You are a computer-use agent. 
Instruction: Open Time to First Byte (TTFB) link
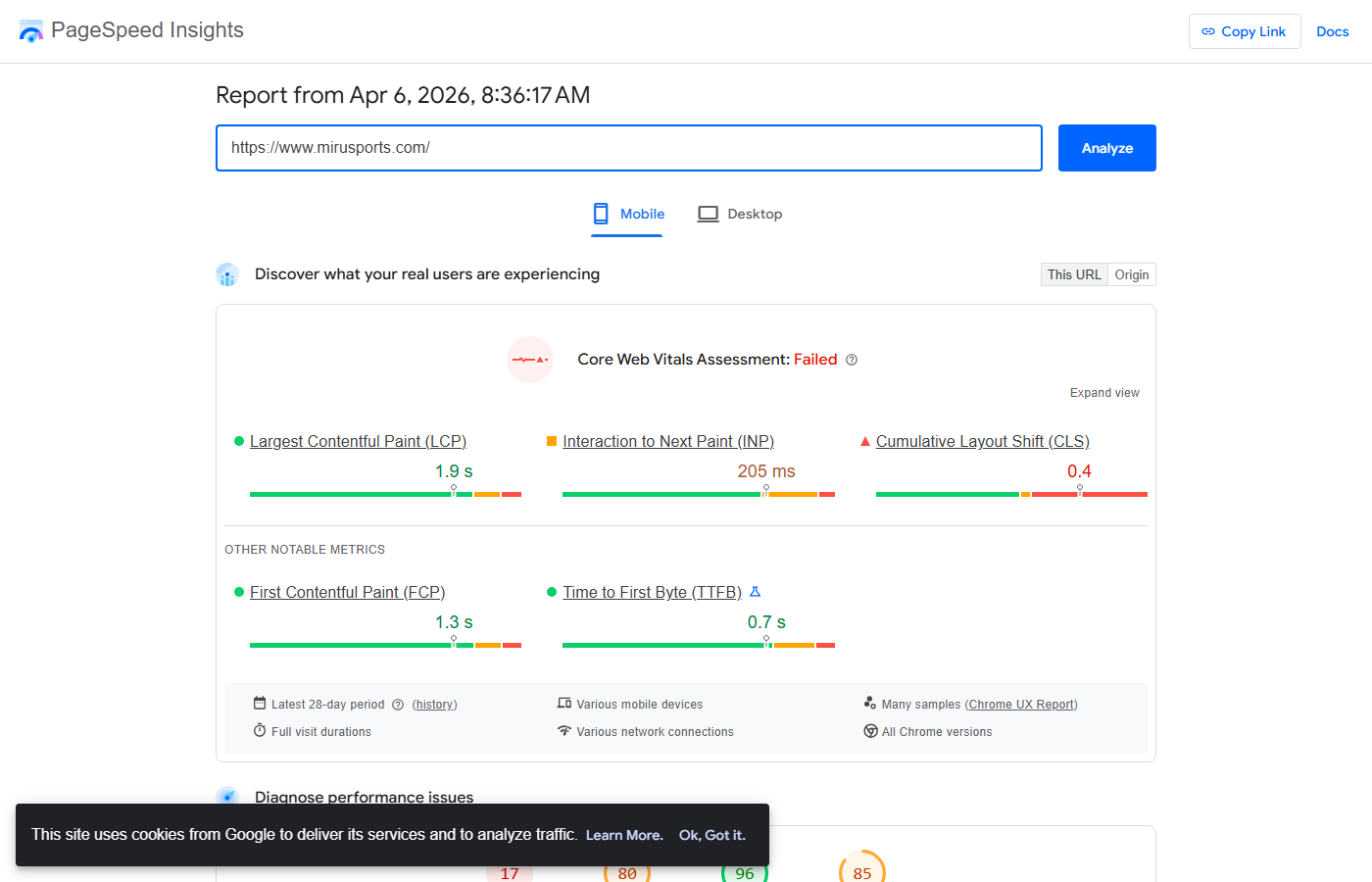(652, 592)
